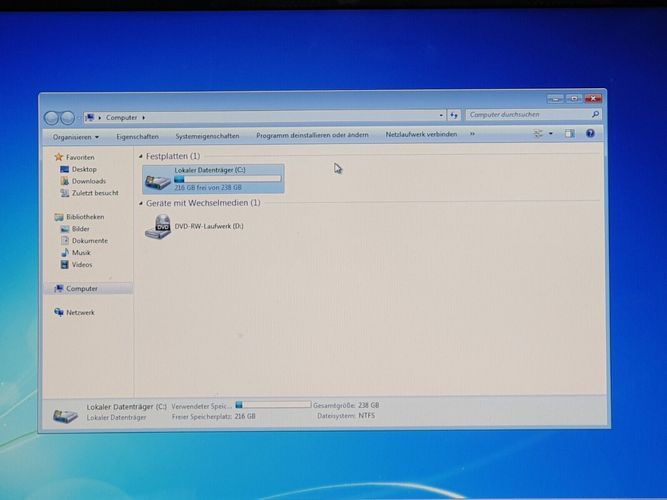Screen dimensions: 667x500
Task: Click Eigenschaften in the toolbar
Action: point(137,137)
